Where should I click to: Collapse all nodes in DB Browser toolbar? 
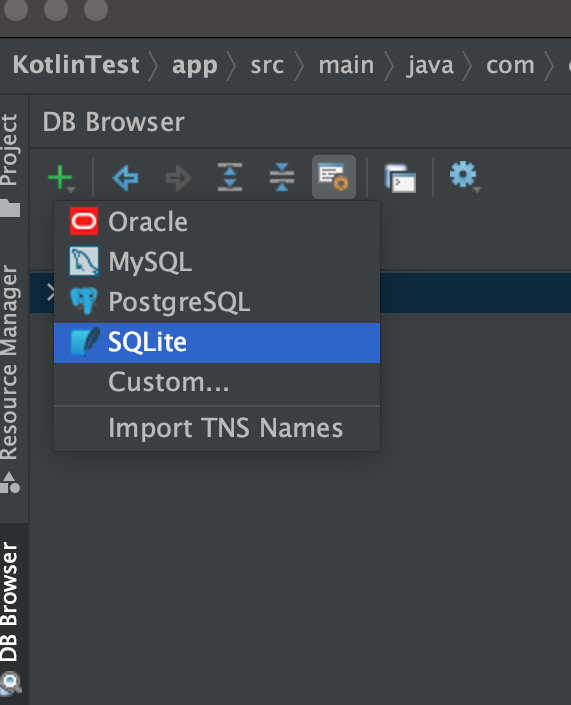tap(282, 177)
